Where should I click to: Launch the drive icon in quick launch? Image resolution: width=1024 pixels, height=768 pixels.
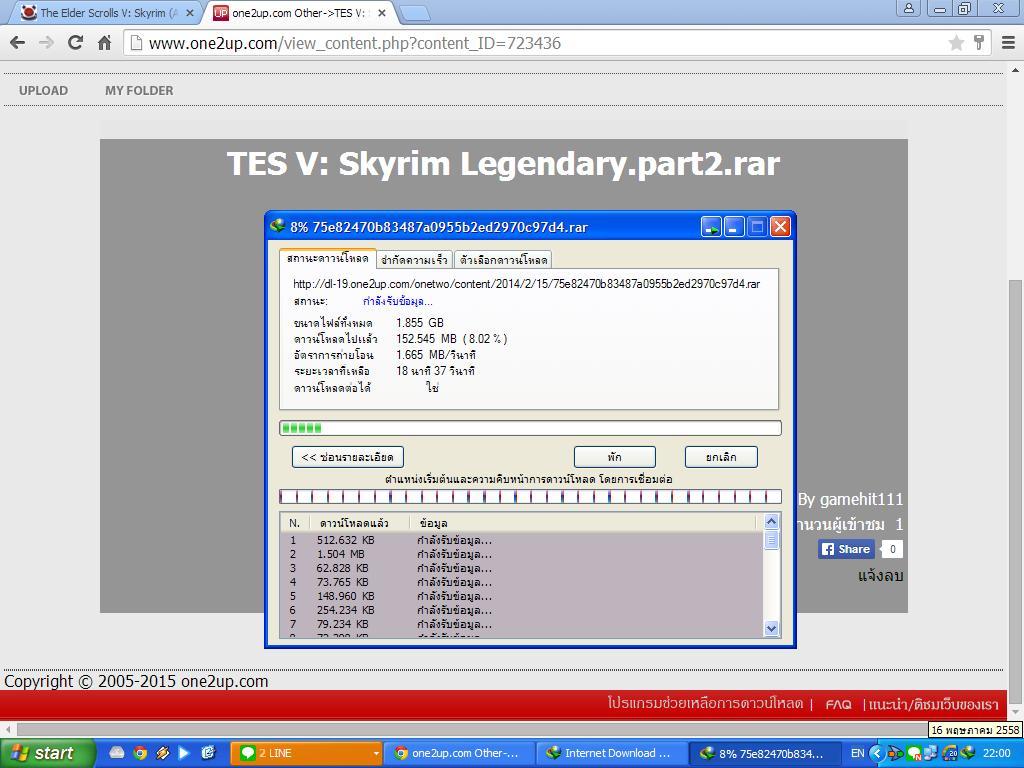pos(116,753)
